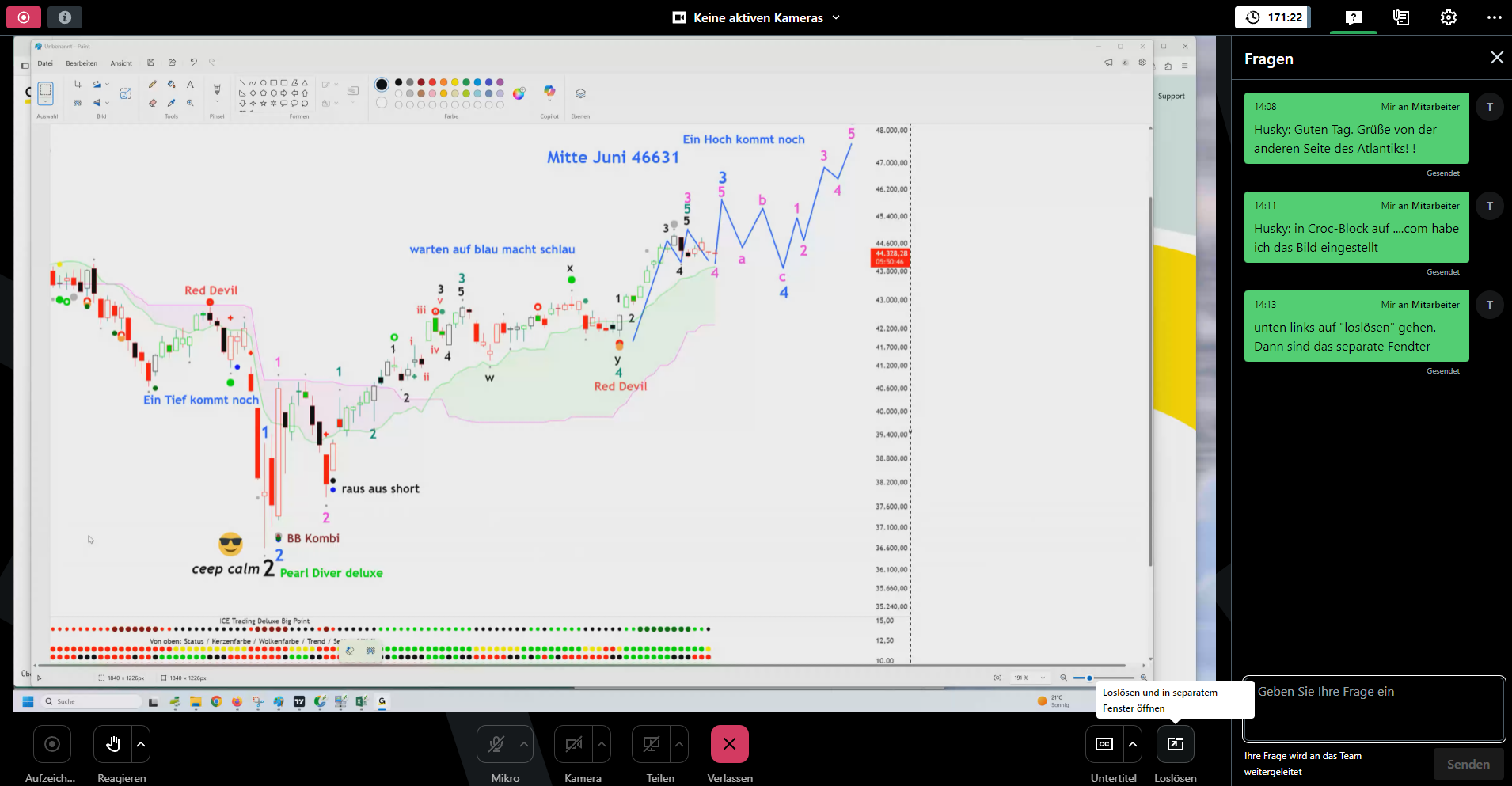Click the Loslösen pop-out icon
Screen dimensions: 1512x786
[x=1175, y=744]
